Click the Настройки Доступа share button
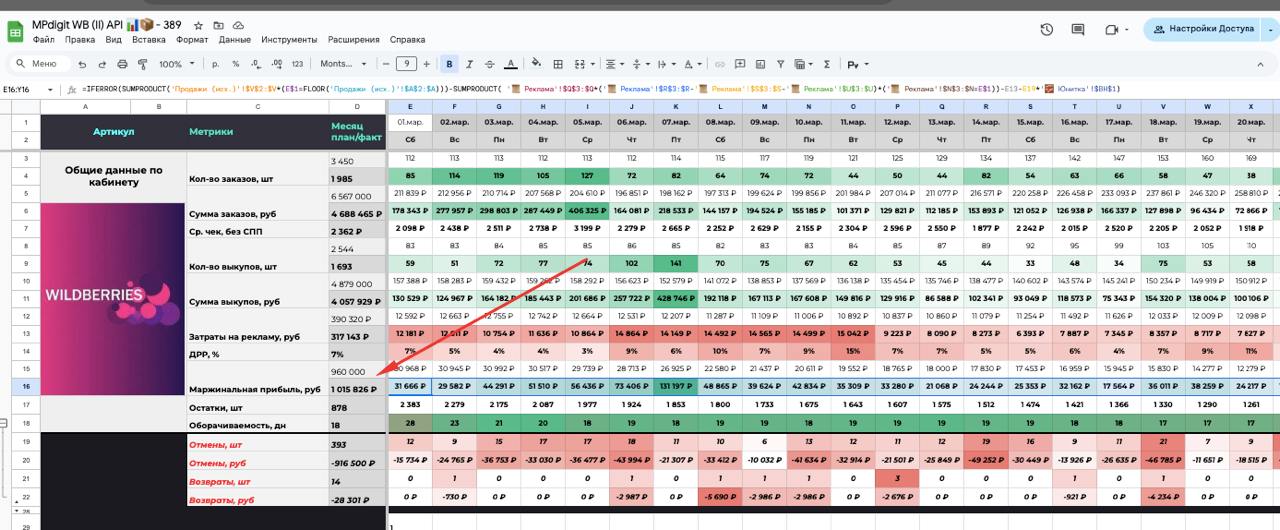This screenshot has height=530, width=1280. click(1201, 29)
